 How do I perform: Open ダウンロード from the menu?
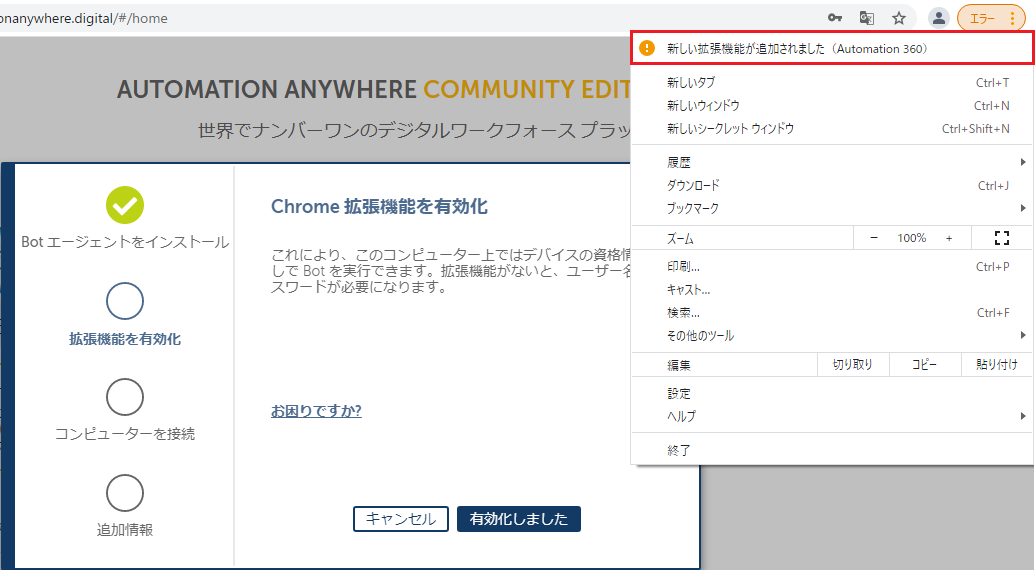pos(832,185)
